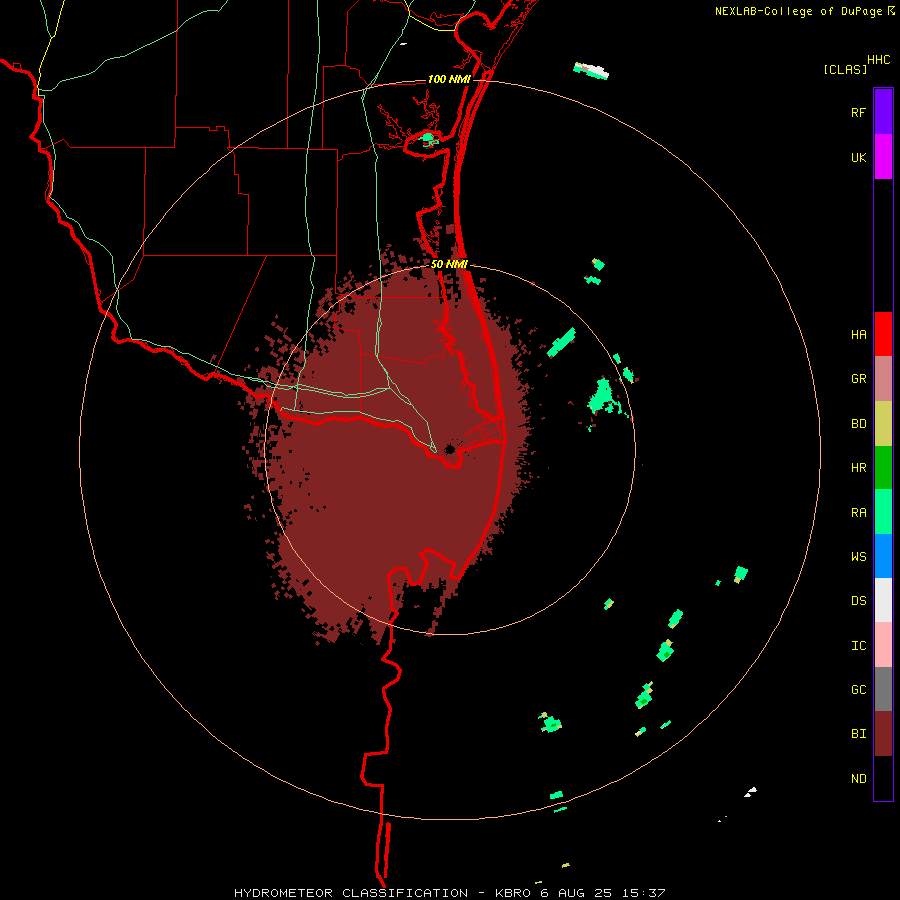The width and height of the screenshot is (900, 900).
Task: Click the 'HA' legend label text
Action: [x=858, y=335]
